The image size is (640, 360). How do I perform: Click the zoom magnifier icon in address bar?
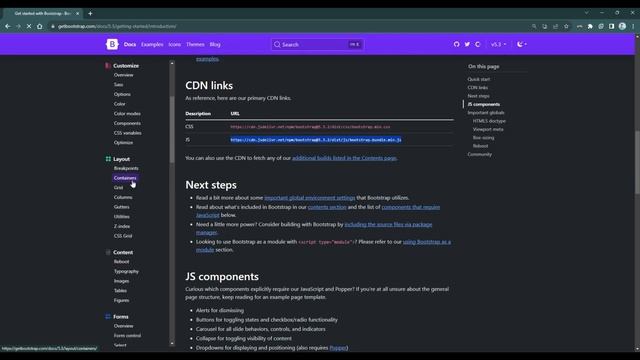(534, 26)
